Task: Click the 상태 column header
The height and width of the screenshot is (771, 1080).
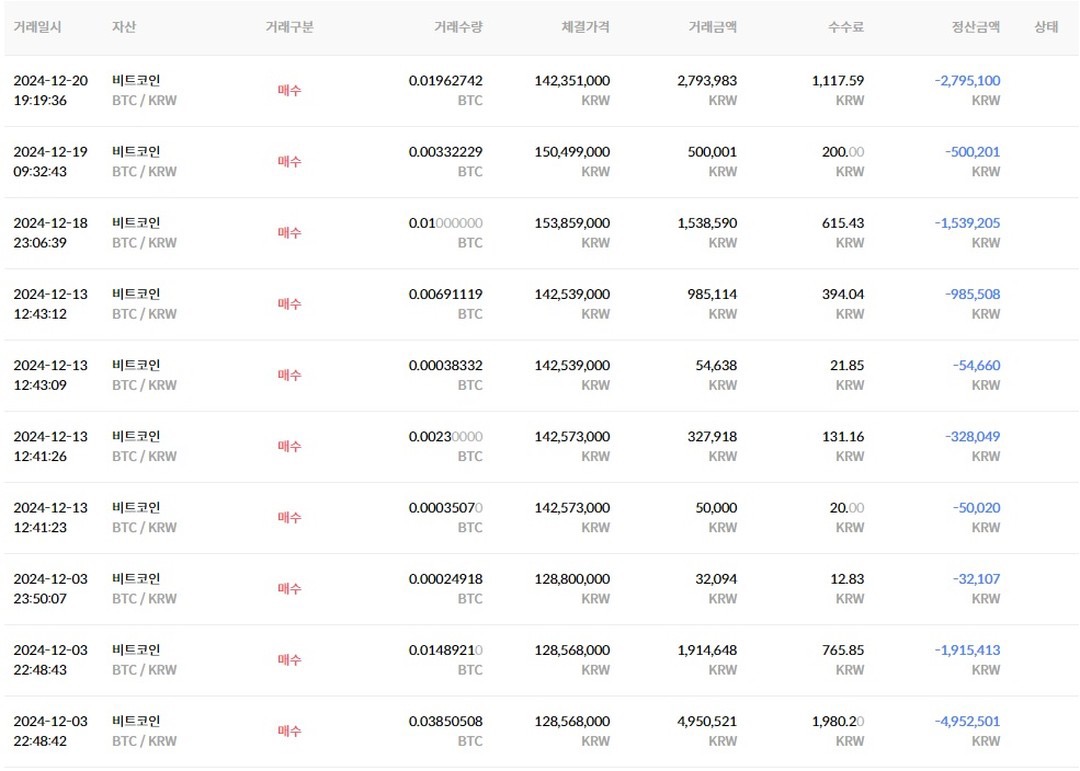Action: point(1046,27)
